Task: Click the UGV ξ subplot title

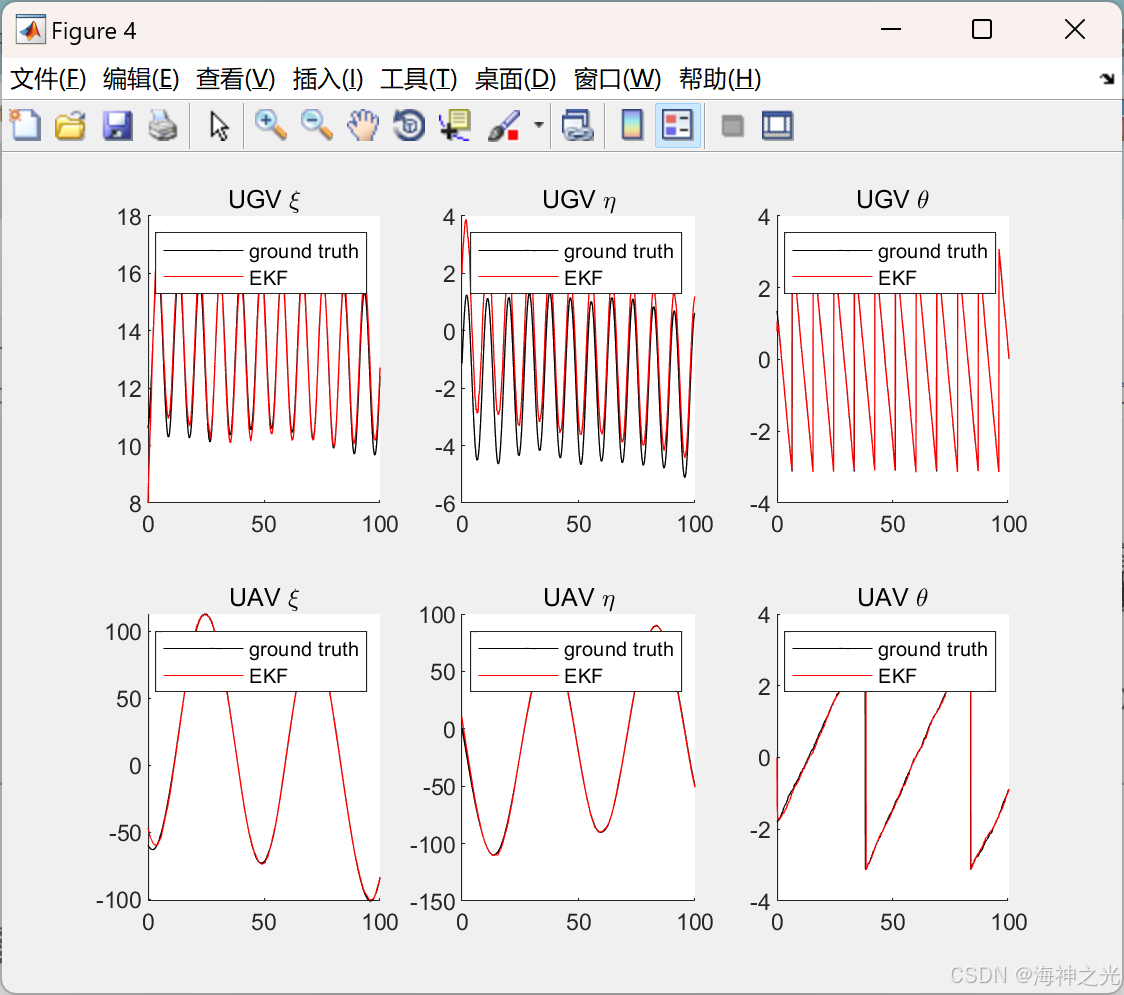Action: [x=264, y=199]
